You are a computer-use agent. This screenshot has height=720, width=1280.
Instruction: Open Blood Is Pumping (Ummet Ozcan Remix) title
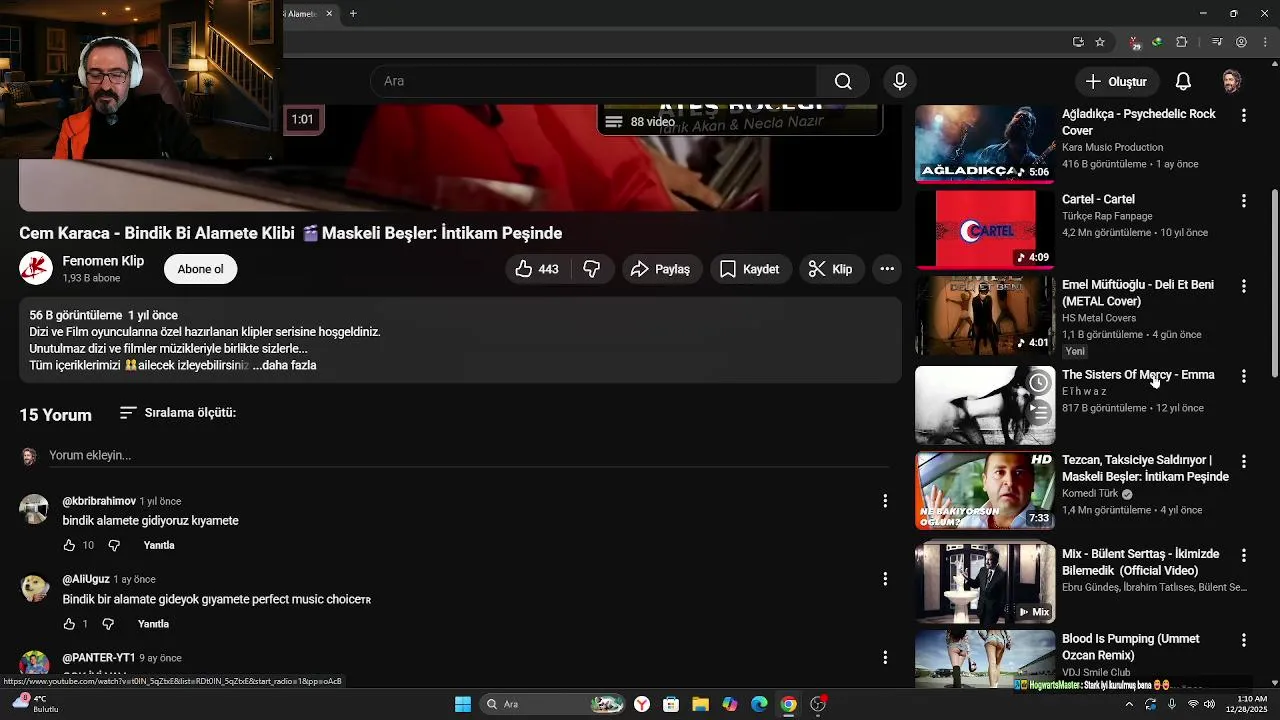tap(1131, 647)
